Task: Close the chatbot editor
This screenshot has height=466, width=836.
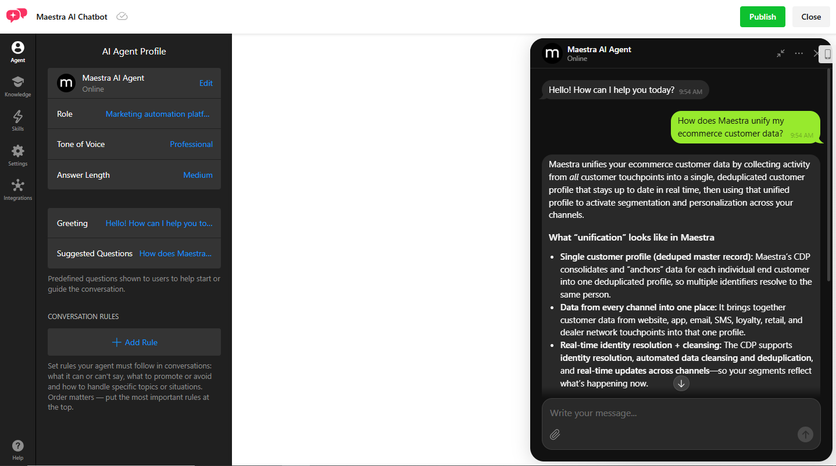Action: point(811,17)
